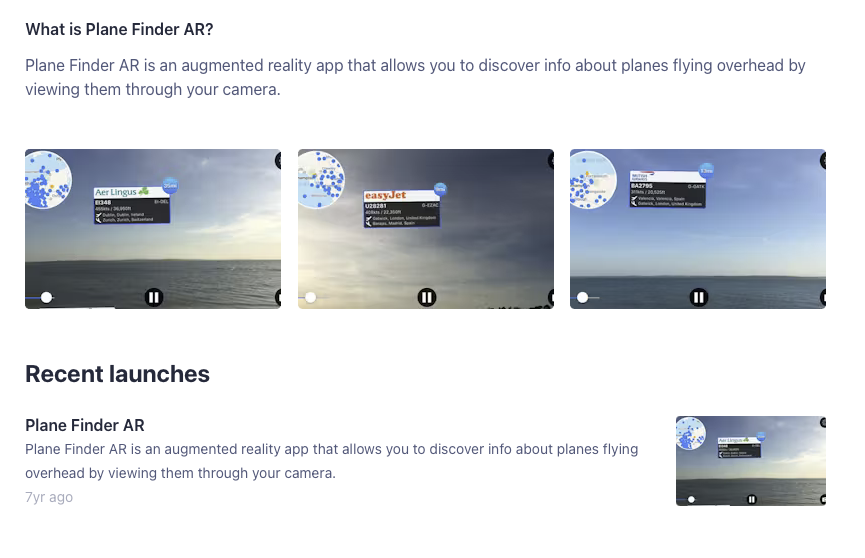Click the pause icon in launch thumbnail
Image resolution: width=865 pixels, height=558 pixels.
tap(751, 499)
